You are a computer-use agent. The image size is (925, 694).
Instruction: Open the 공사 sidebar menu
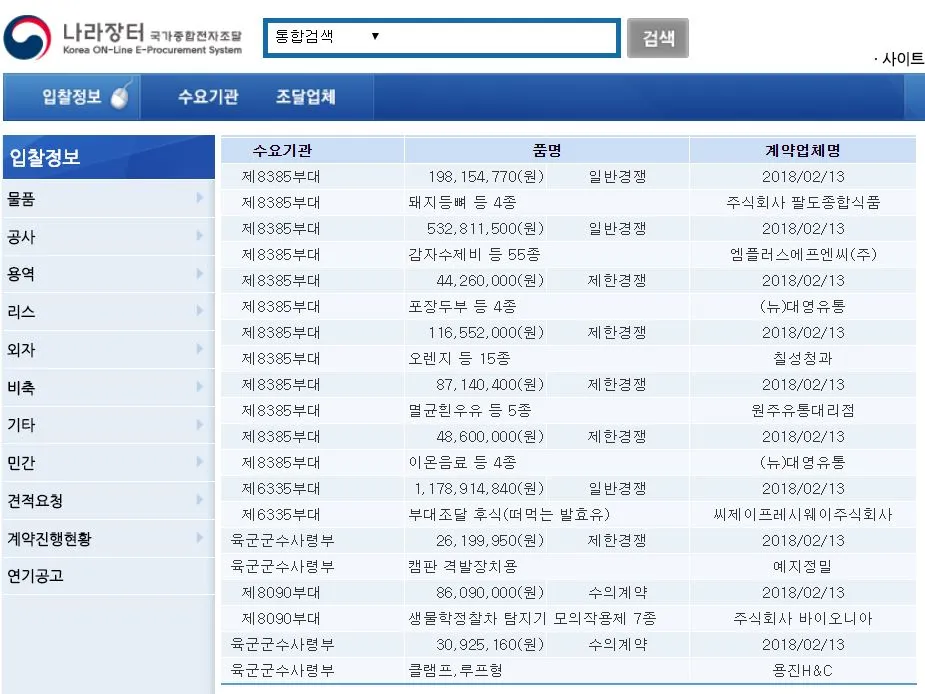click(x=109, y=237)
